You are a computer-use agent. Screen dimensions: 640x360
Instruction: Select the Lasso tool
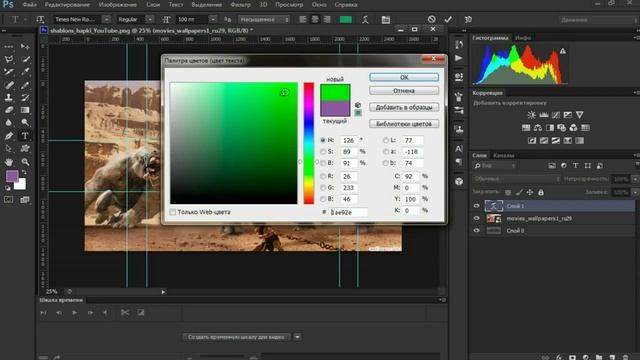pyautogui.click(x=9, y=59)
